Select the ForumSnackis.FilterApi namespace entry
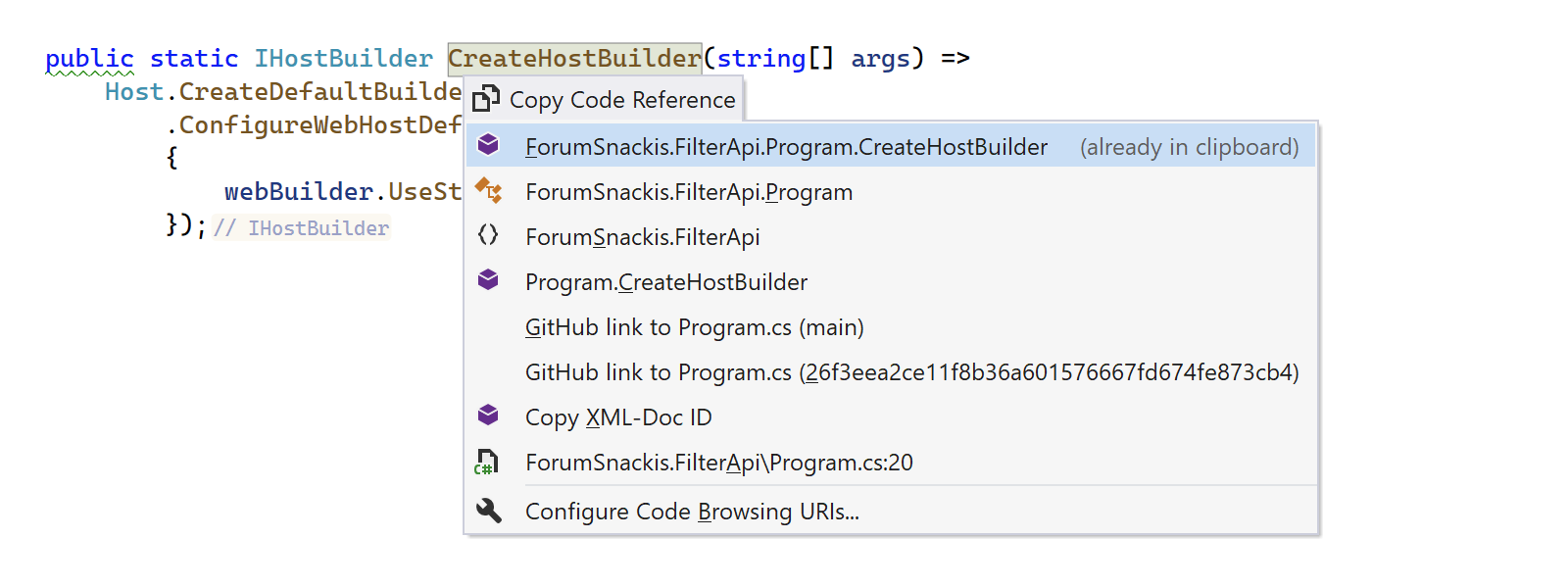This screenshot has height=588, width=1568. 891,236
